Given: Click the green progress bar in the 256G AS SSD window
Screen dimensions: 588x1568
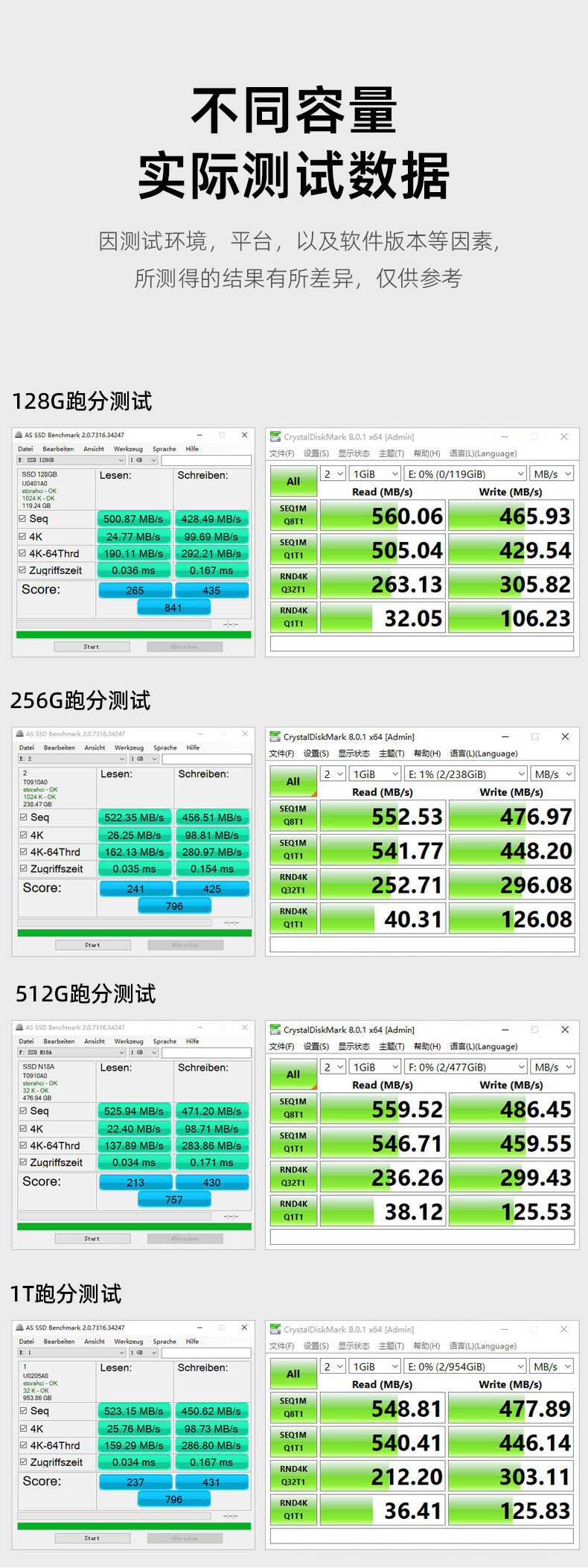Looking at the screenshot, I should (x=134, y=932).
